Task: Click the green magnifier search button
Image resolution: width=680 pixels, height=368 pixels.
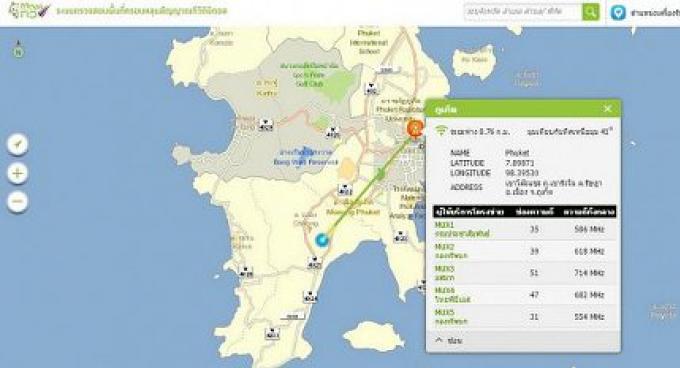Action: 590,12
